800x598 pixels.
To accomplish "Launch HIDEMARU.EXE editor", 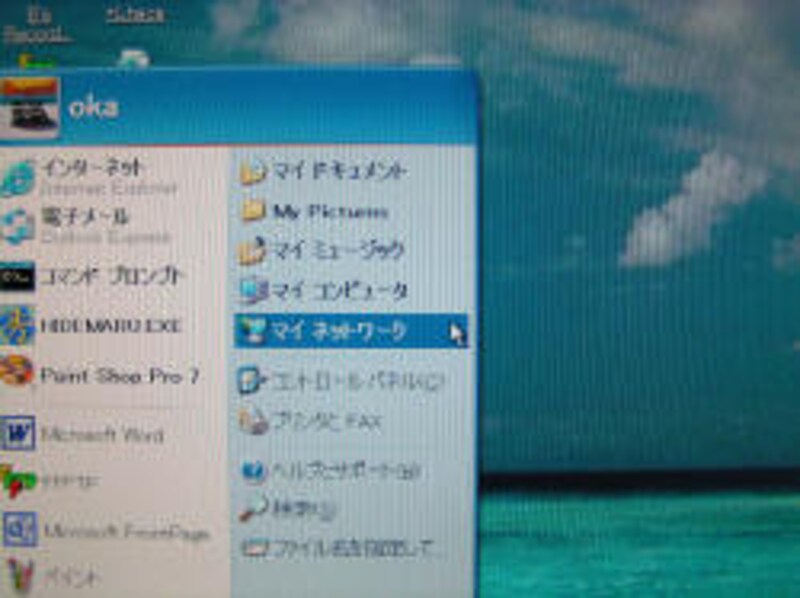I will tap(92, 326).
